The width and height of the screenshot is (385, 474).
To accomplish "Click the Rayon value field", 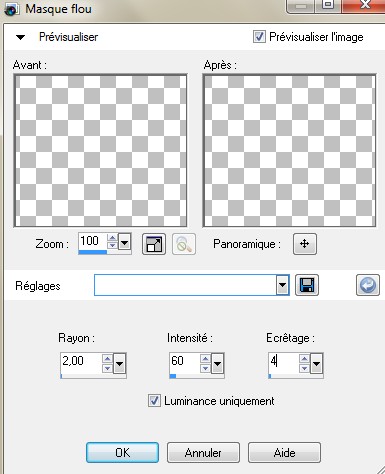I will click(81, 361).
